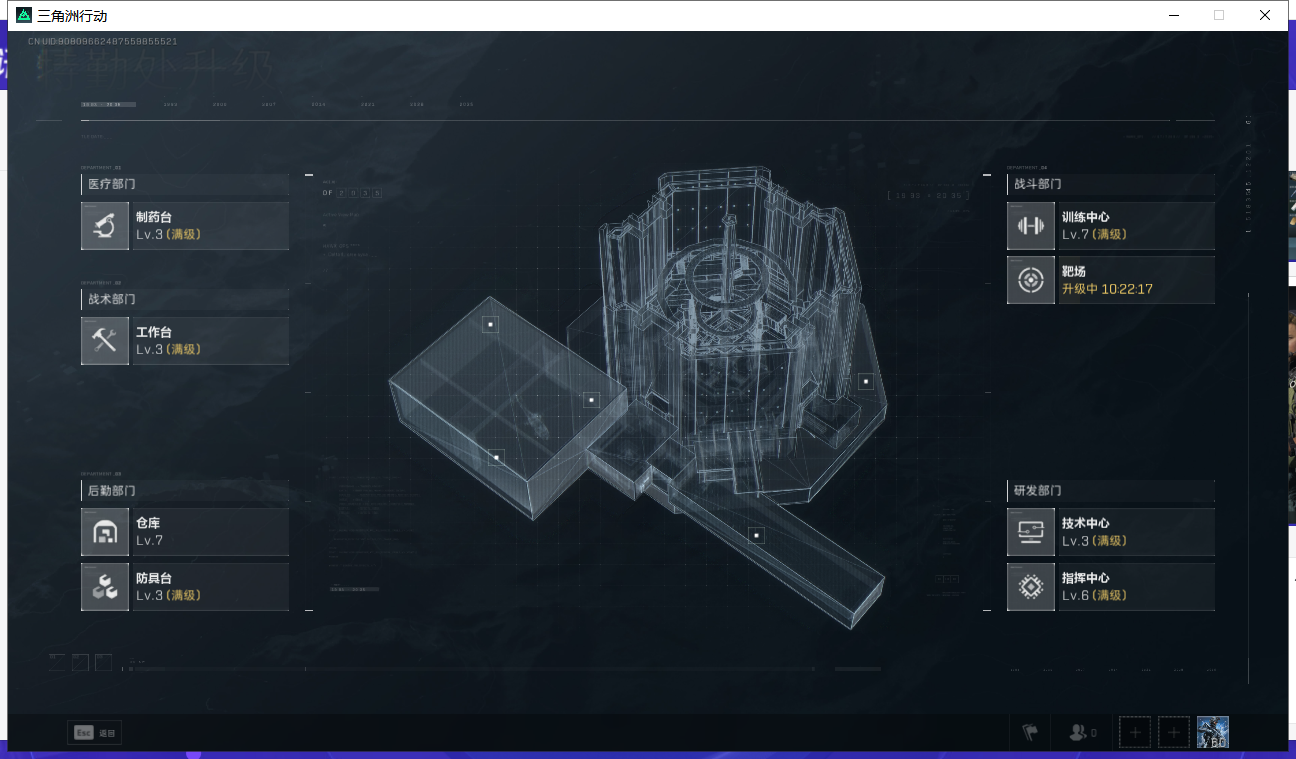Select the 防具台 Lv.3 entry text
Image resolution: width=1296 pixels, height=759 pixels.
coord(169,587)
